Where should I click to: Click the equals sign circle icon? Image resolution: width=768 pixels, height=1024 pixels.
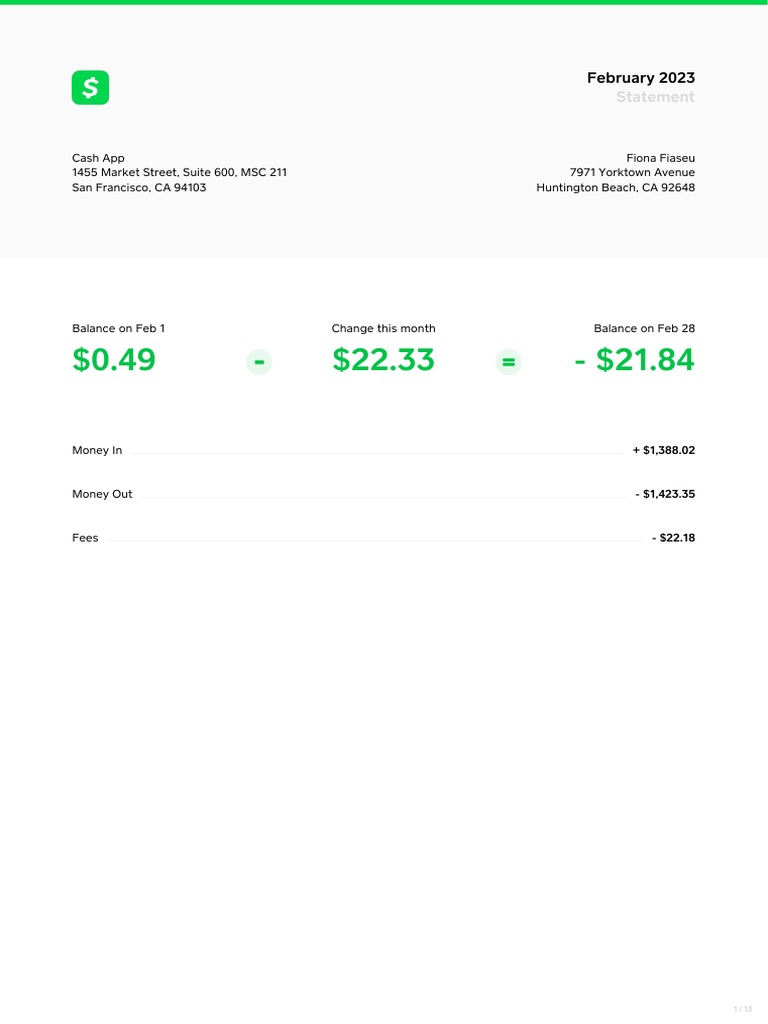click(x=509, y=362)
